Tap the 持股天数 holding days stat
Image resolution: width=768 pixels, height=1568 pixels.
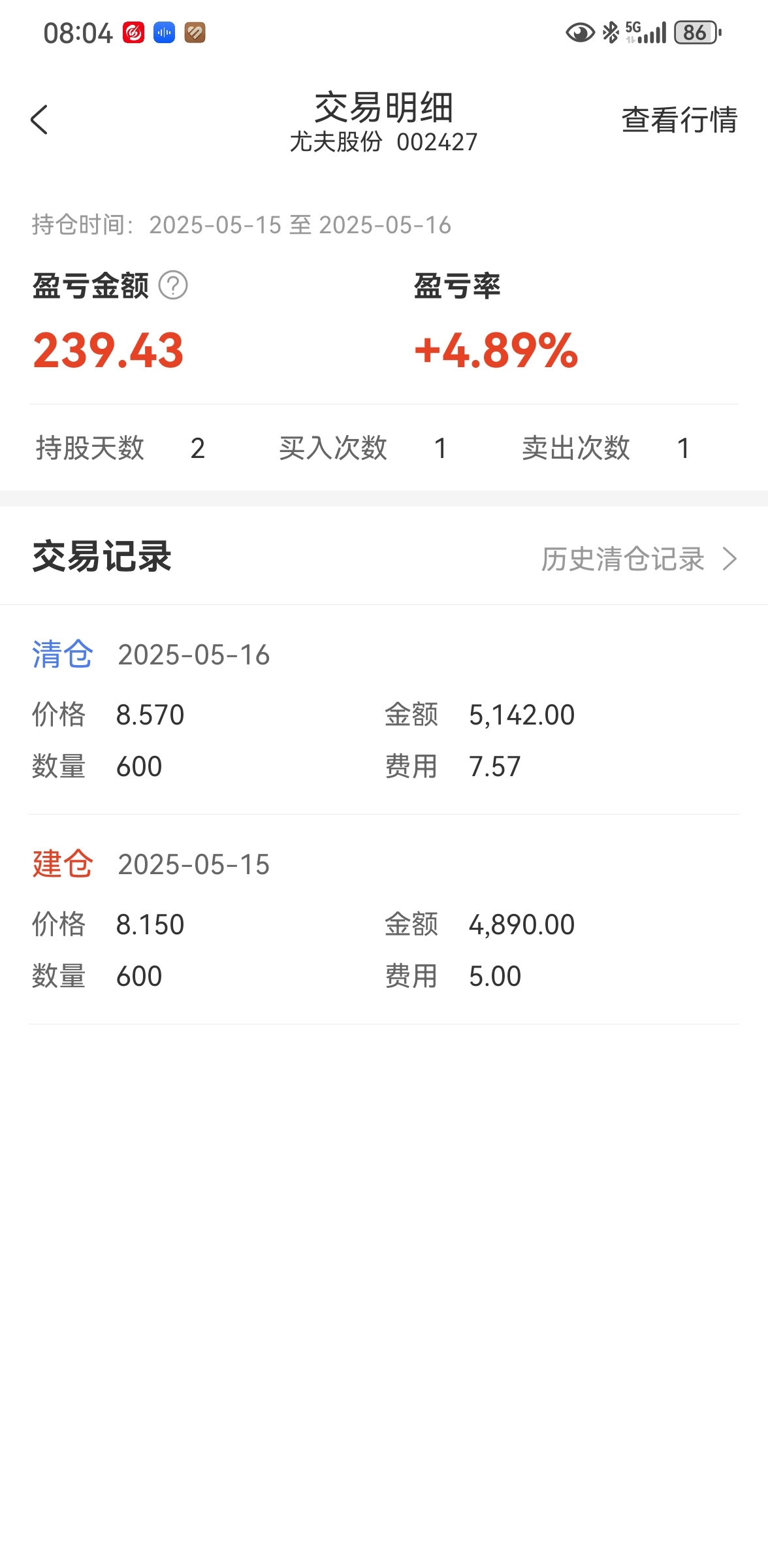pos(121,448)
